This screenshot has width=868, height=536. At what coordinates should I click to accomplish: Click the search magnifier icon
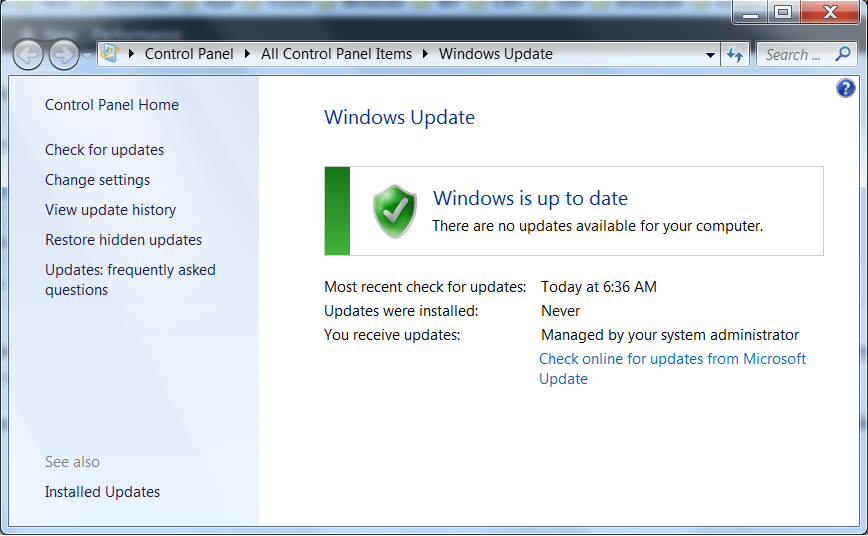[x=843, y=54]
